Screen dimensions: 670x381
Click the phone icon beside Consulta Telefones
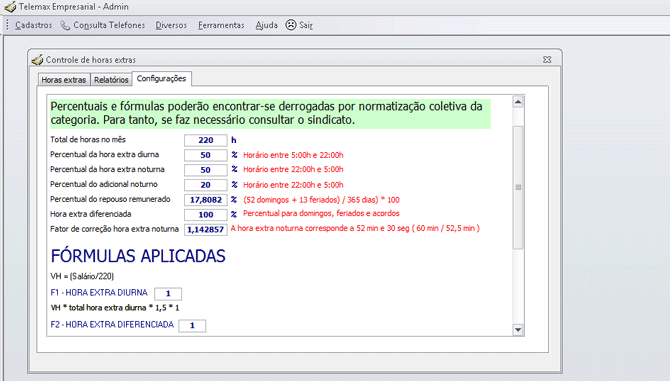[x=65, y=26]
